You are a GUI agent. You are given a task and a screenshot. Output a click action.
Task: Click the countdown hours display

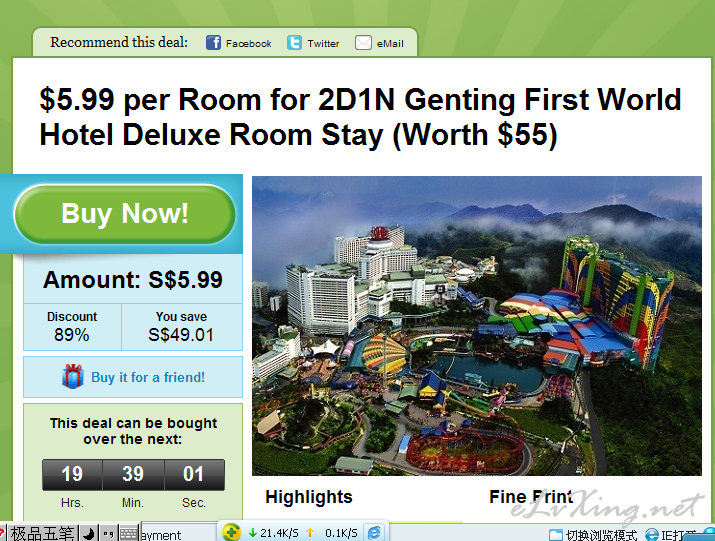(x=72, y=474)
